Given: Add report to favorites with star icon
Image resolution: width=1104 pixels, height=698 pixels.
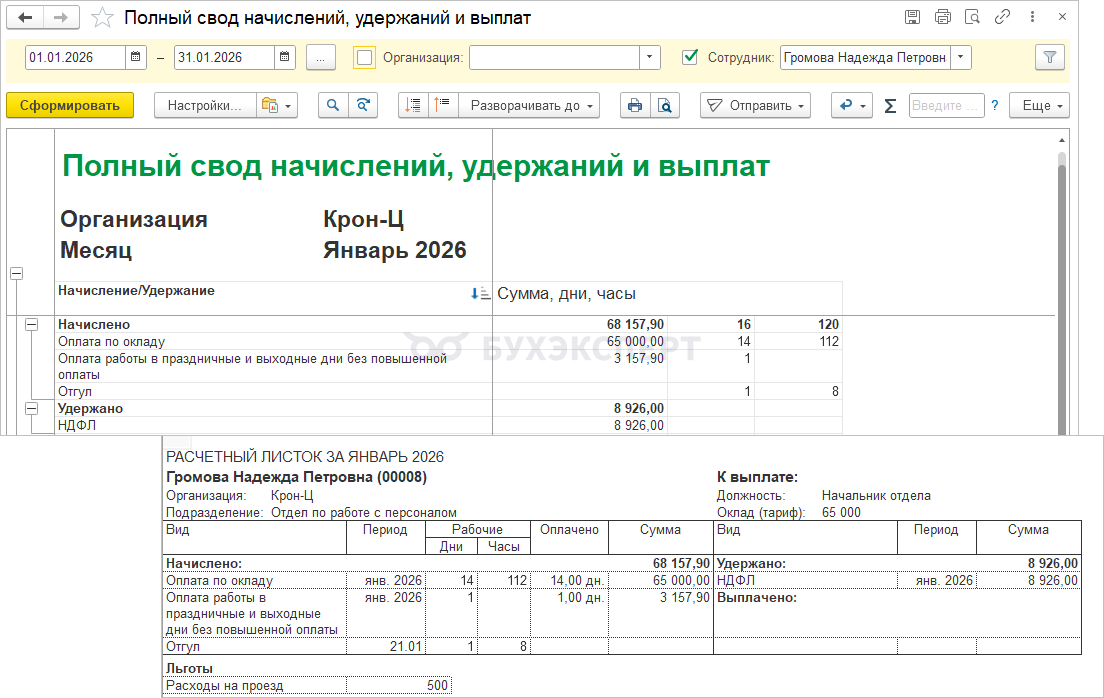Looking at the screenshot, I should [102, 18].
